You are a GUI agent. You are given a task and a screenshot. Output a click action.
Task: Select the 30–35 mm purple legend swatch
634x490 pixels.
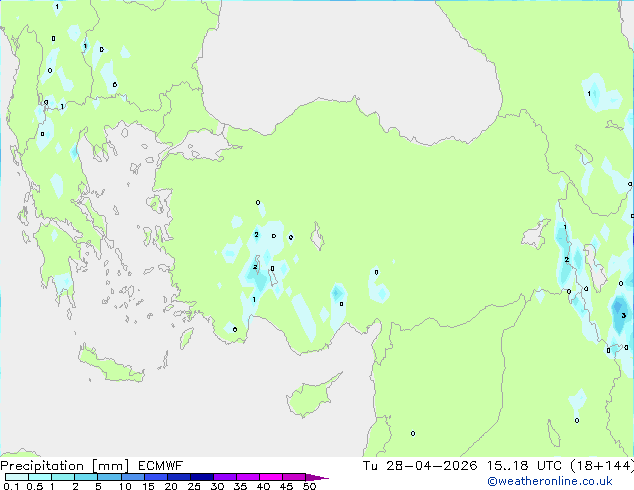pyautogui.click(x=224, y=477)
